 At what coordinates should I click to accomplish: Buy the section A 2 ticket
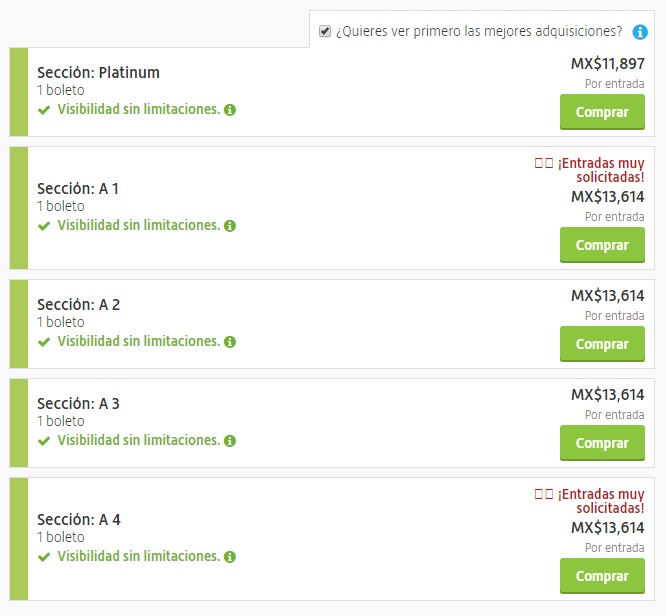[x=602, y=344]
